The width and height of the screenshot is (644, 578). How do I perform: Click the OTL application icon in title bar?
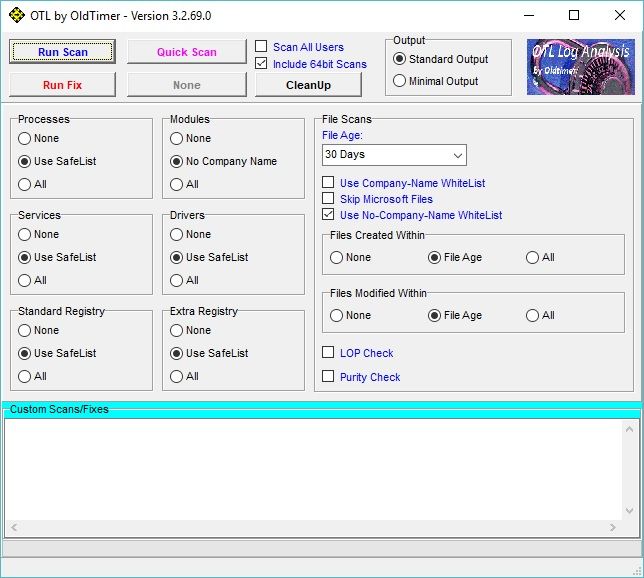click(16, 16)
